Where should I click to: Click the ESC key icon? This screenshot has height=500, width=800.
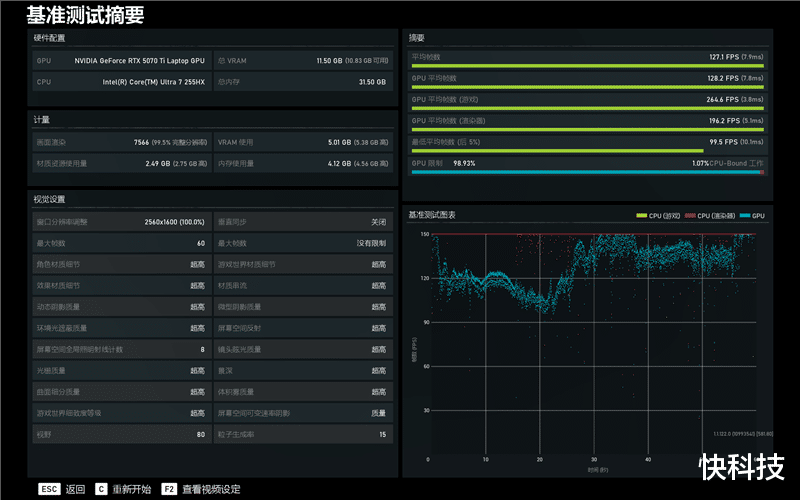click(49, 489)
